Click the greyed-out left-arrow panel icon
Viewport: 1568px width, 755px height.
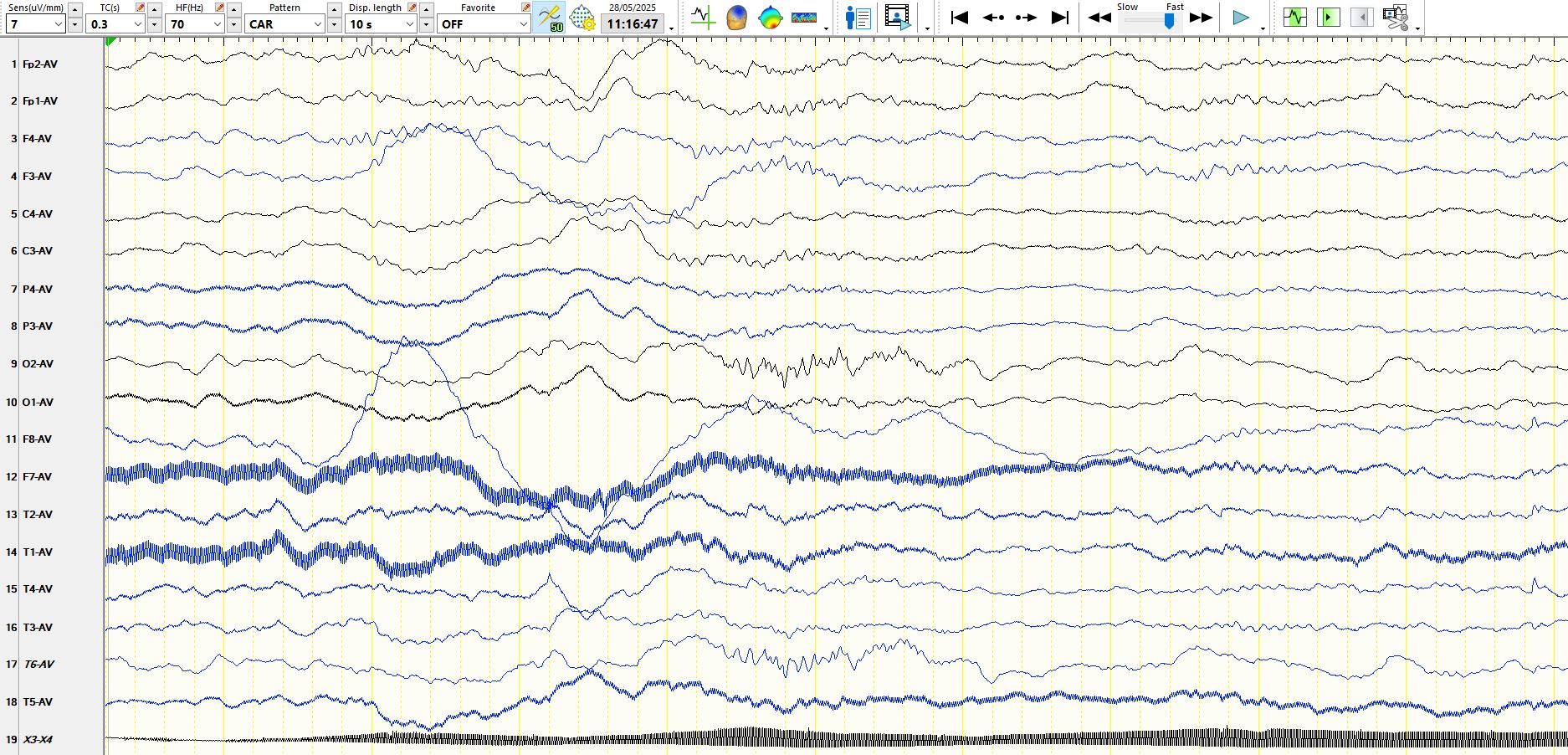[x=1361, y=17]
